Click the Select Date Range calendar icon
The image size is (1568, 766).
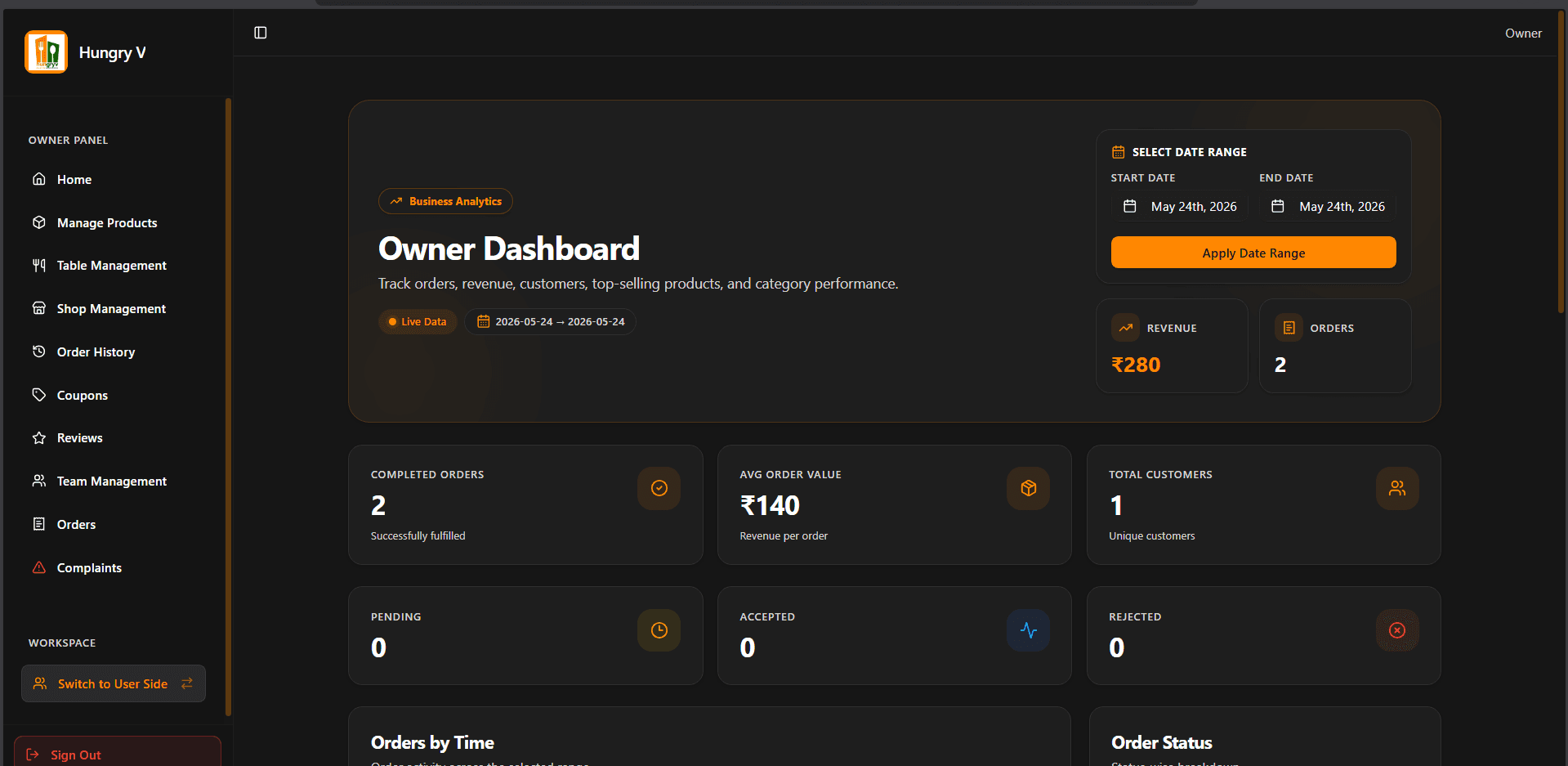(1118, 152)
